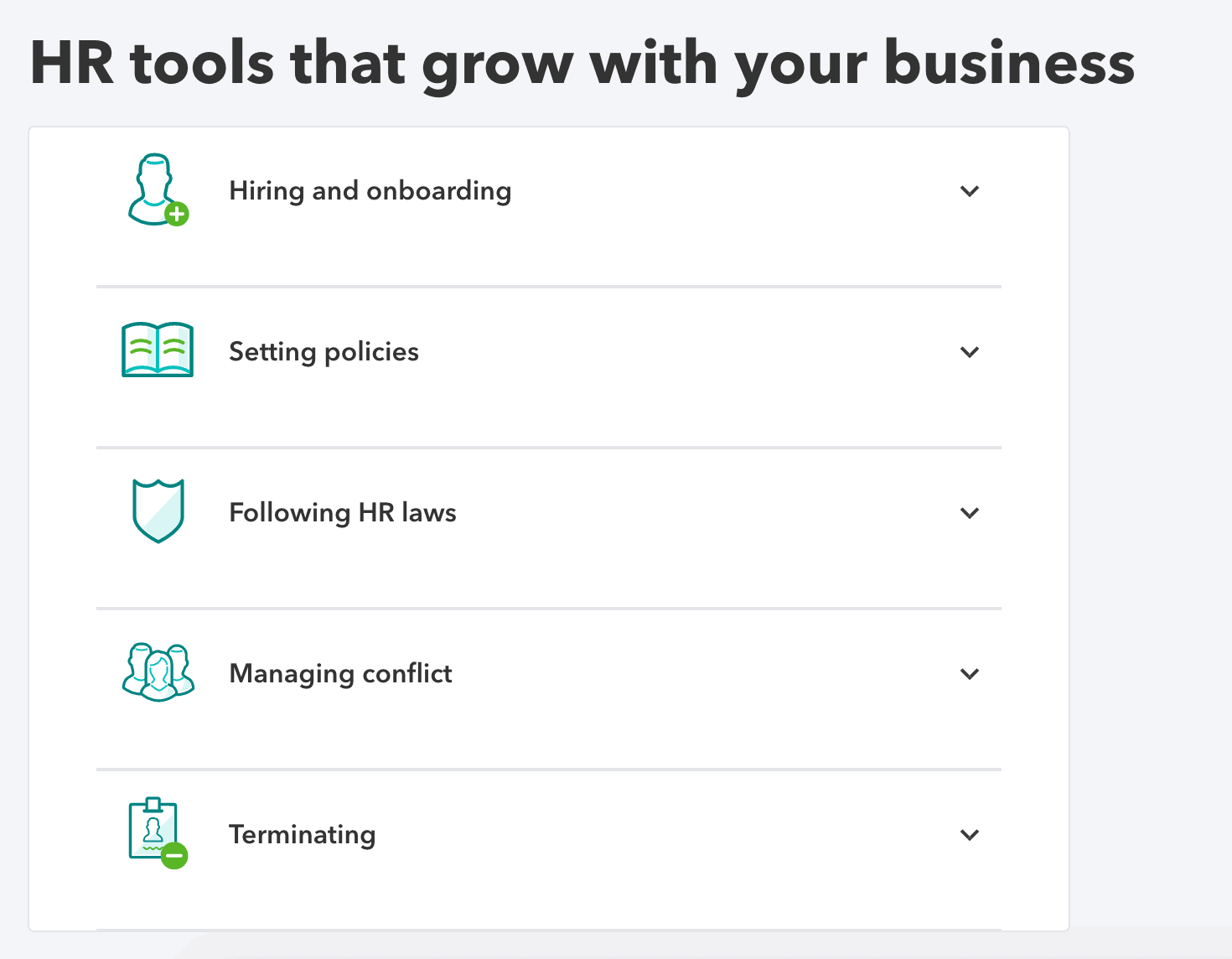
Task: Select the Setting policies text
Action: 324,351
